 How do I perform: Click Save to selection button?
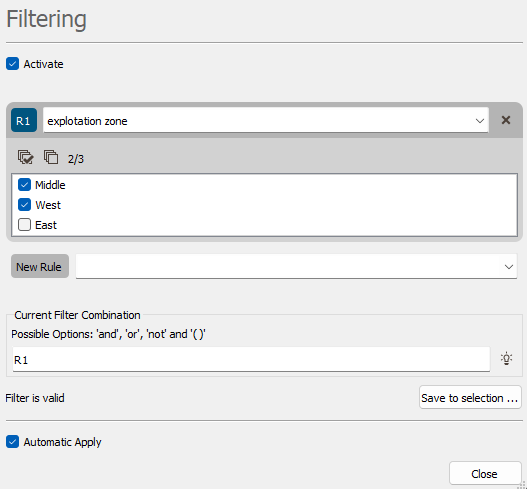[470, 398]
